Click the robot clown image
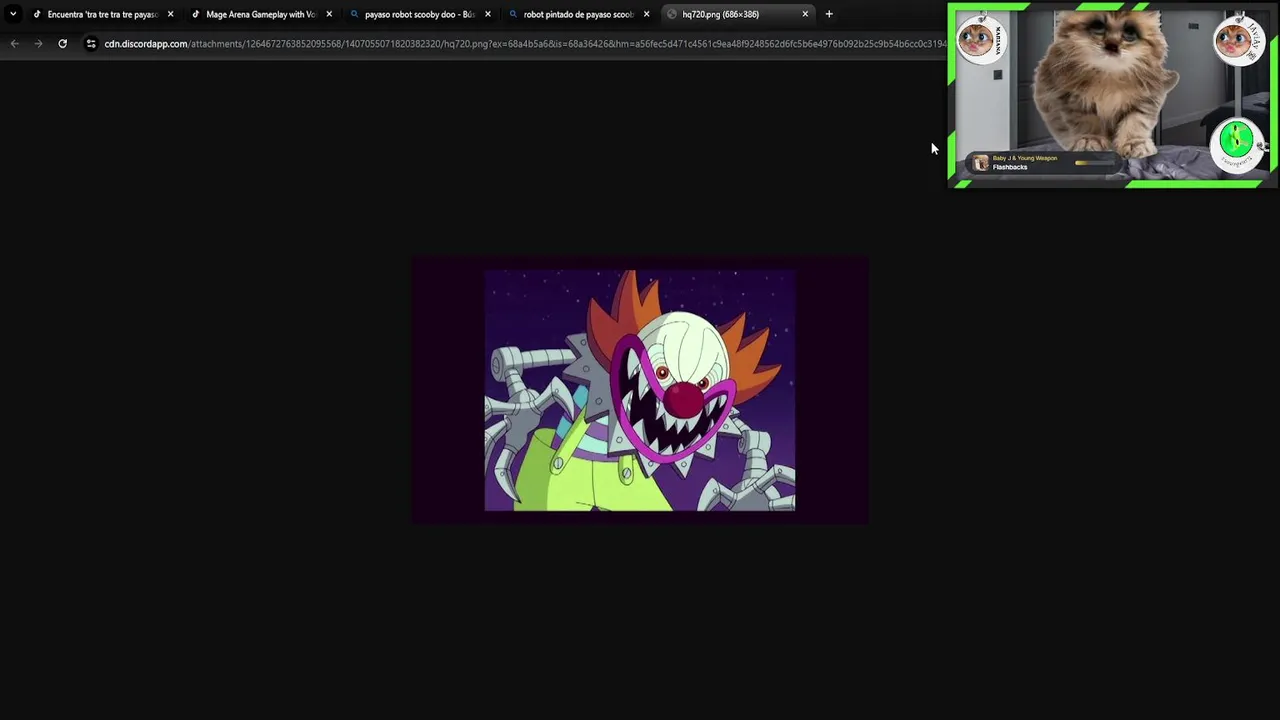This screenshot has height=720, width=1280. [640, 390]
